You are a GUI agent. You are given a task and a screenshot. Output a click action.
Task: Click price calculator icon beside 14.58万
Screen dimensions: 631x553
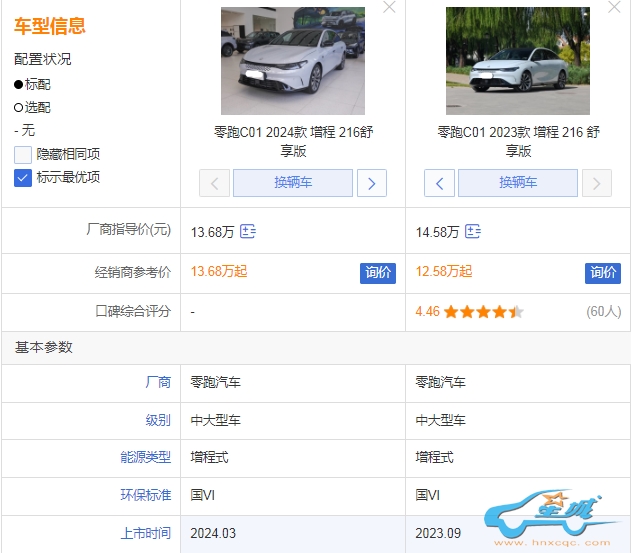pyautogui.click(x=473, y=232)
